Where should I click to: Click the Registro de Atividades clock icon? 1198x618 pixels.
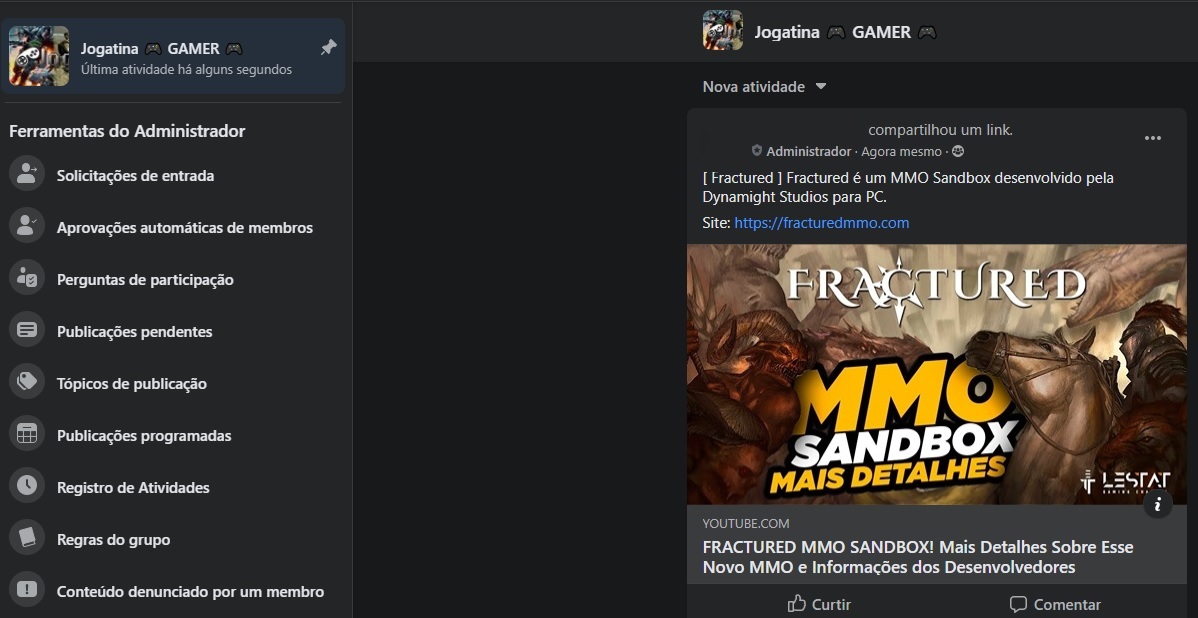pos(27,485)
